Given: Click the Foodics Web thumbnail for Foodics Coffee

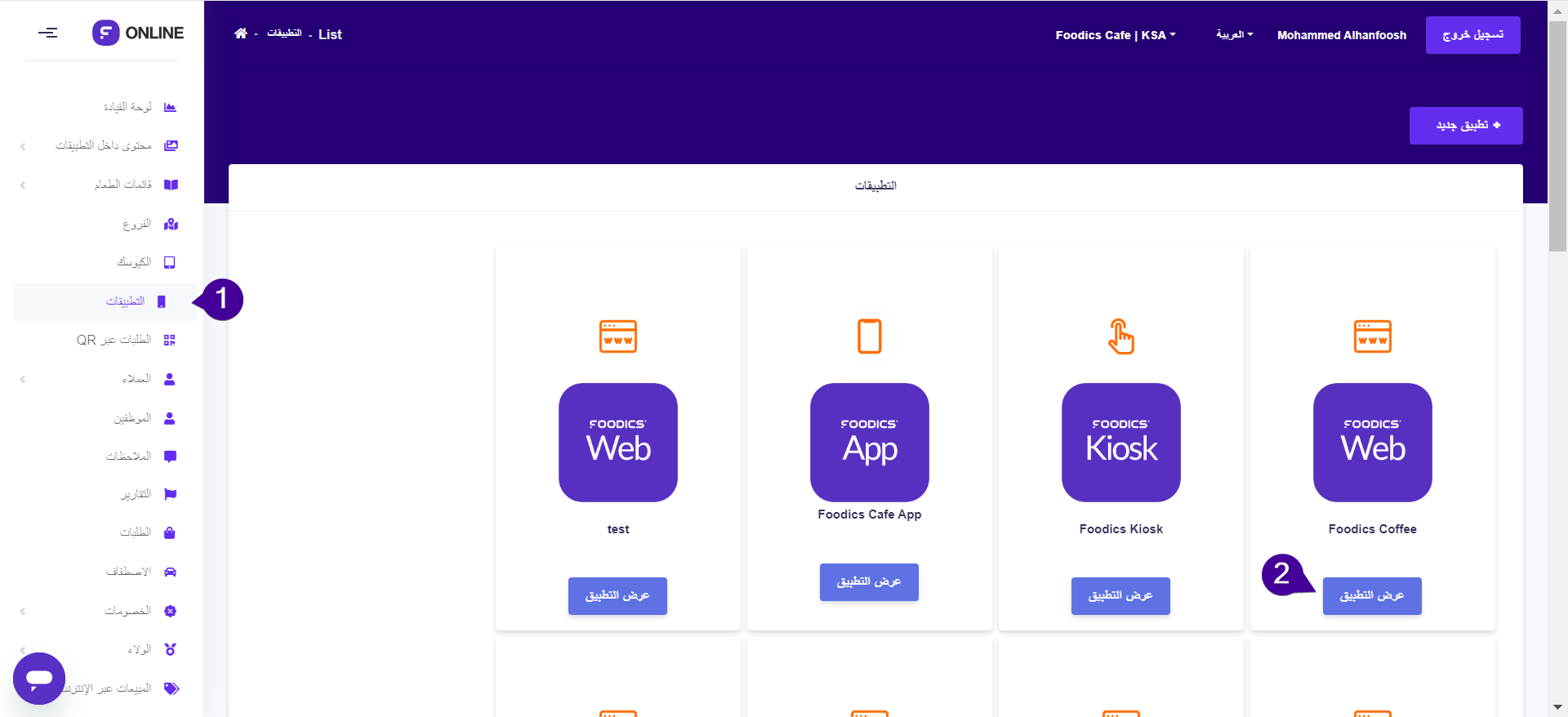Looking at the screenshot, I should point(1373,443).
